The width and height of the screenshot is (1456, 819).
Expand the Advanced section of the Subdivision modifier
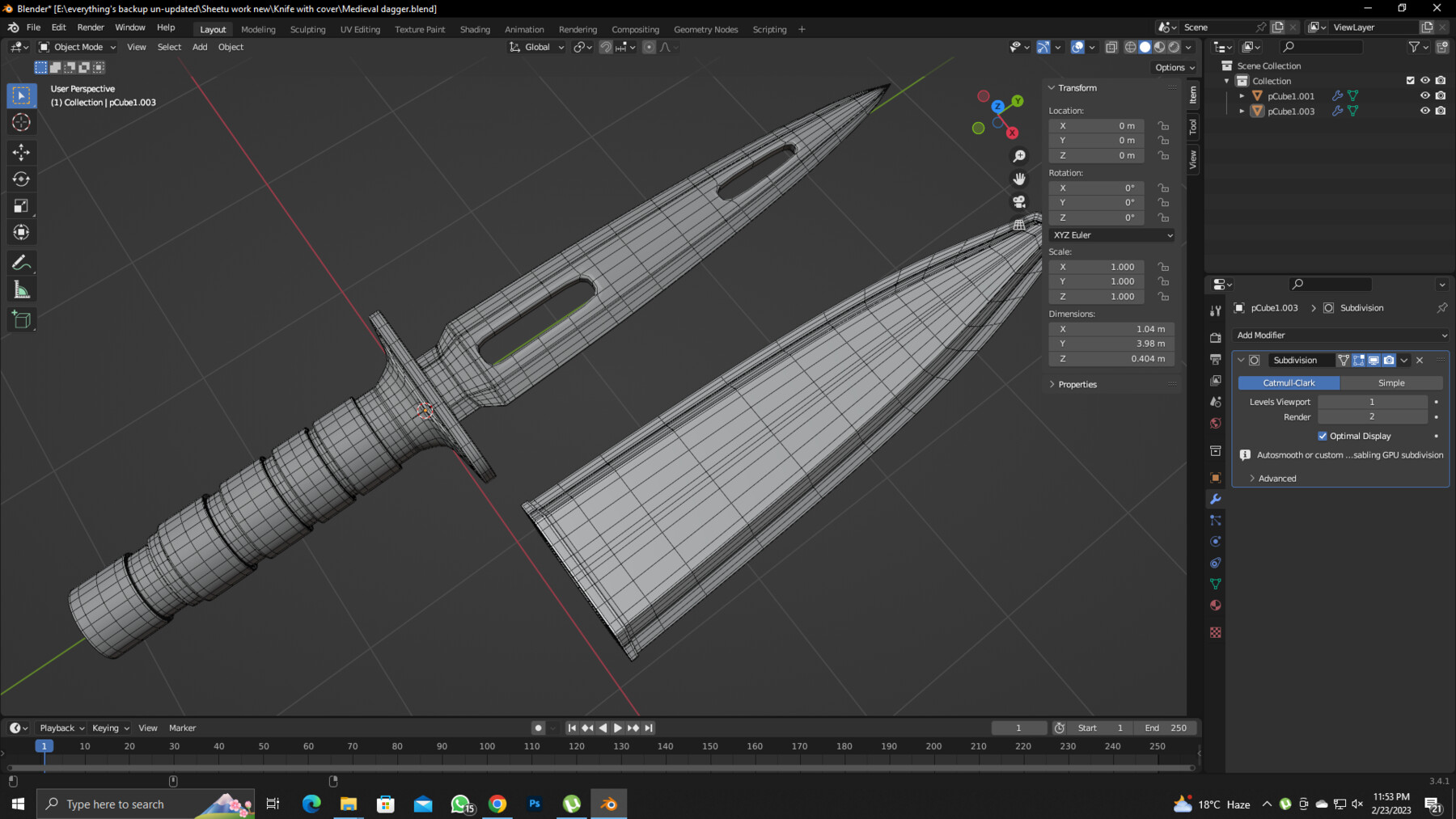(1276, 478)
